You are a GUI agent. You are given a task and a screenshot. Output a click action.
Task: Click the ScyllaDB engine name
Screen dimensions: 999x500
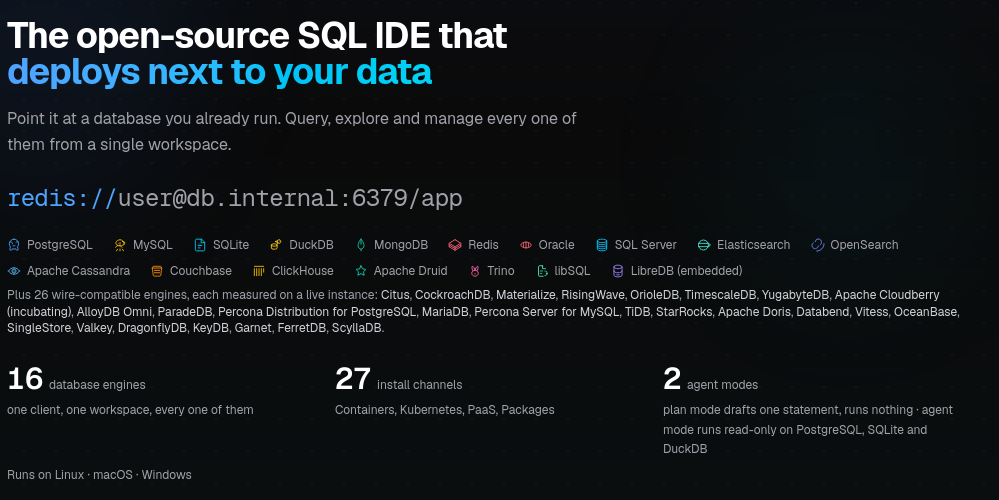tap(357, 329)
